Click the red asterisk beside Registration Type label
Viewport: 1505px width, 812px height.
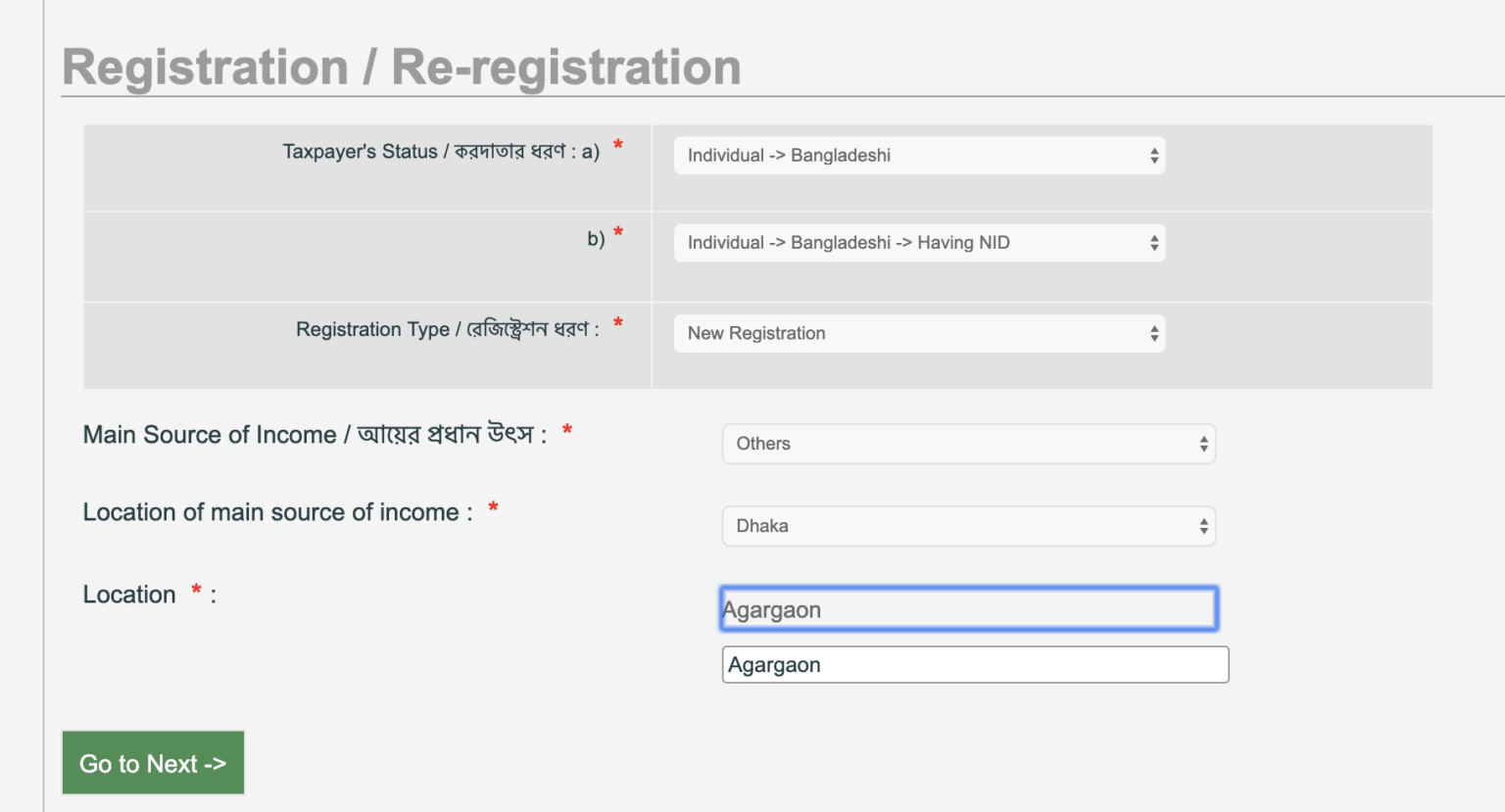[x=617, y=321]
